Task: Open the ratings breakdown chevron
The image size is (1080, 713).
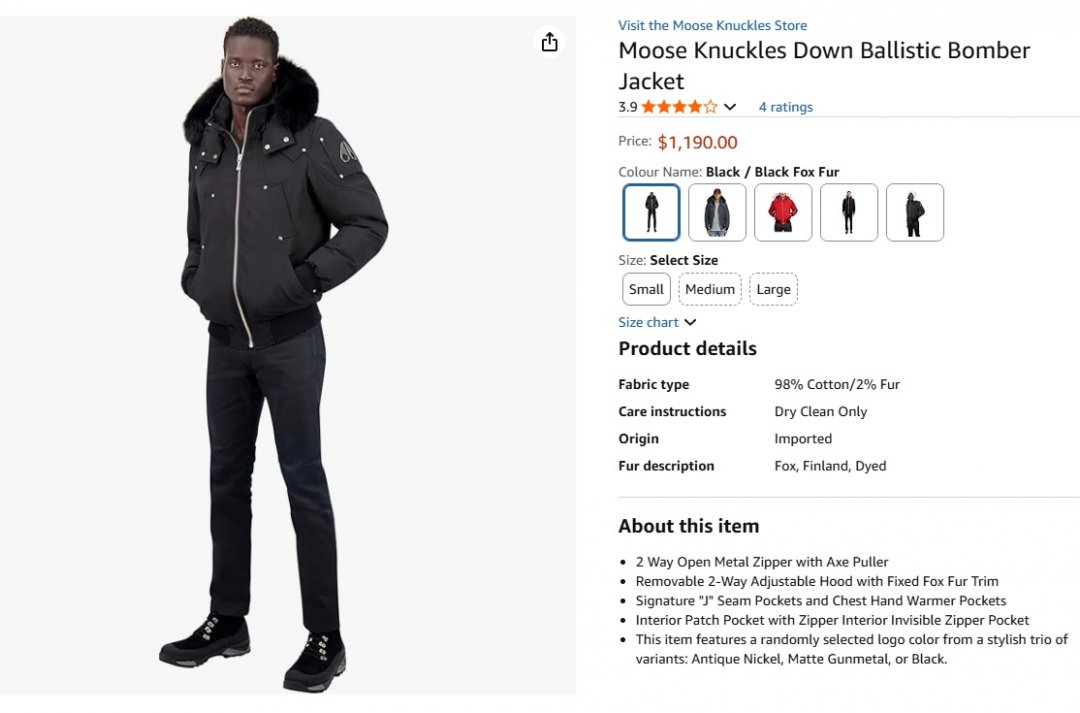Action: point(730,107)
